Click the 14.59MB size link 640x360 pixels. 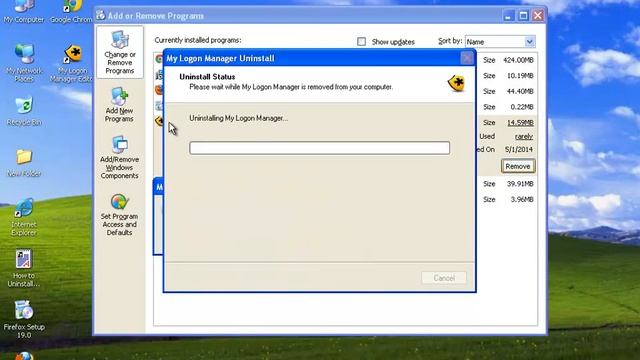(x=520, y=122)
